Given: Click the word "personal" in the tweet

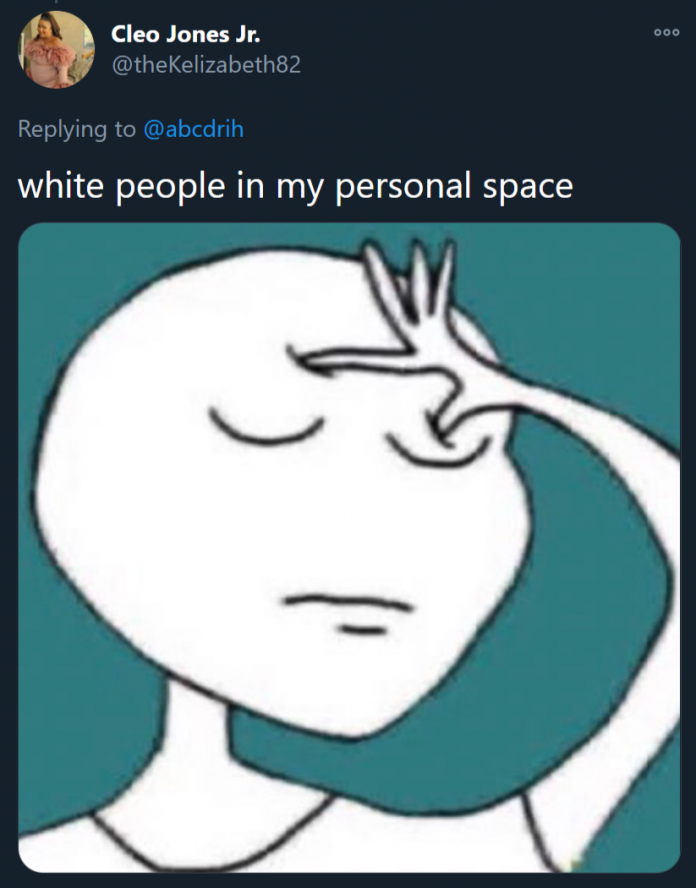Looking at the screenshot, I should [403, 187].
